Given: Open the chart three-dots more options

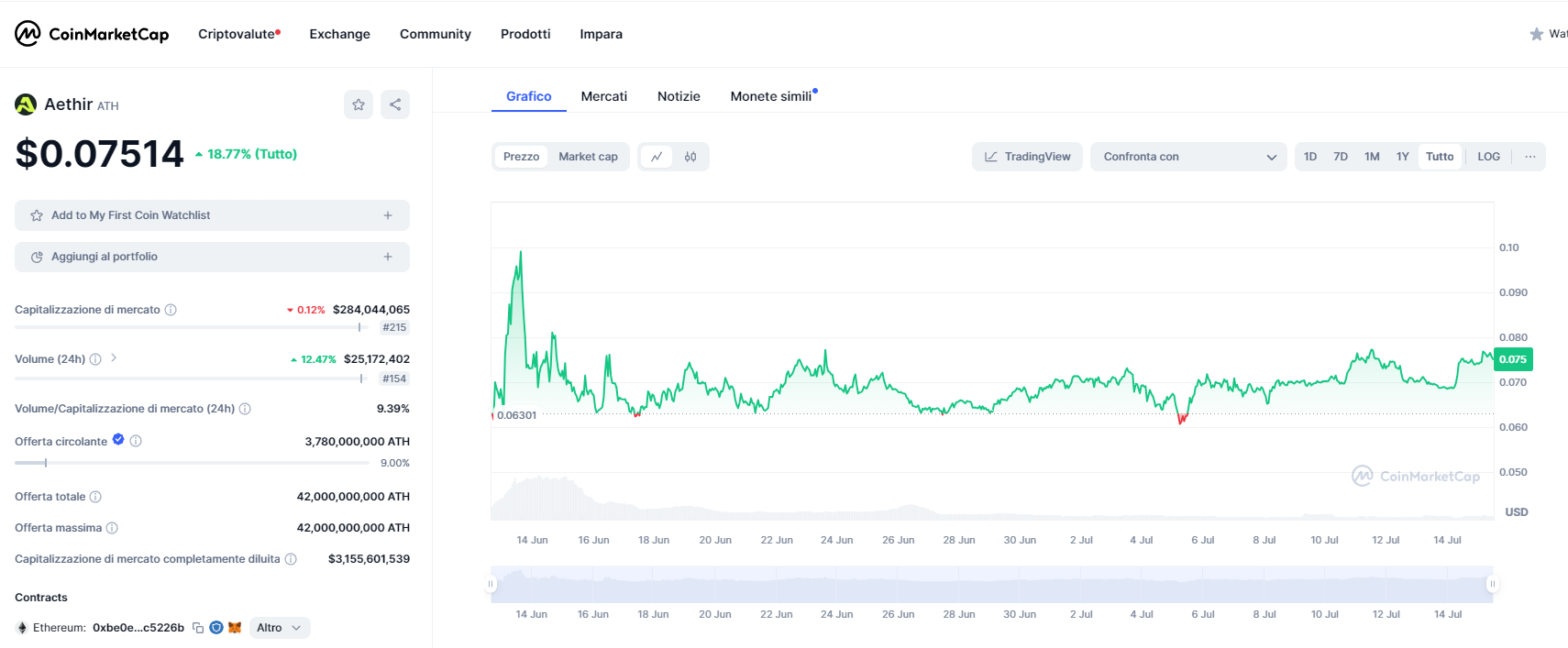Looking at the screenshot, I should 1529,157.
